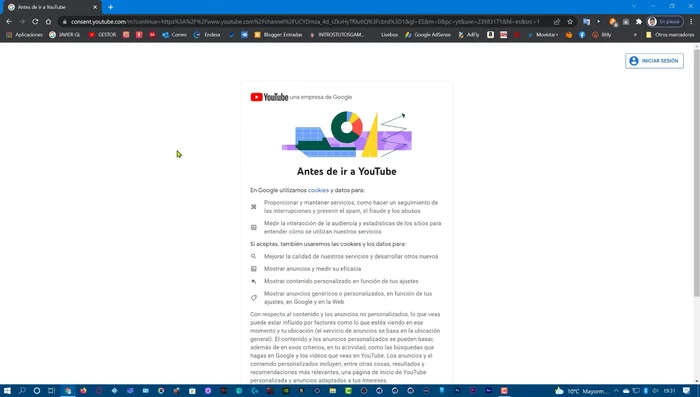This screenshot has width=700, height=397.
Task: Open the Movistar+ bookmark
Action: tap(543, 34)
